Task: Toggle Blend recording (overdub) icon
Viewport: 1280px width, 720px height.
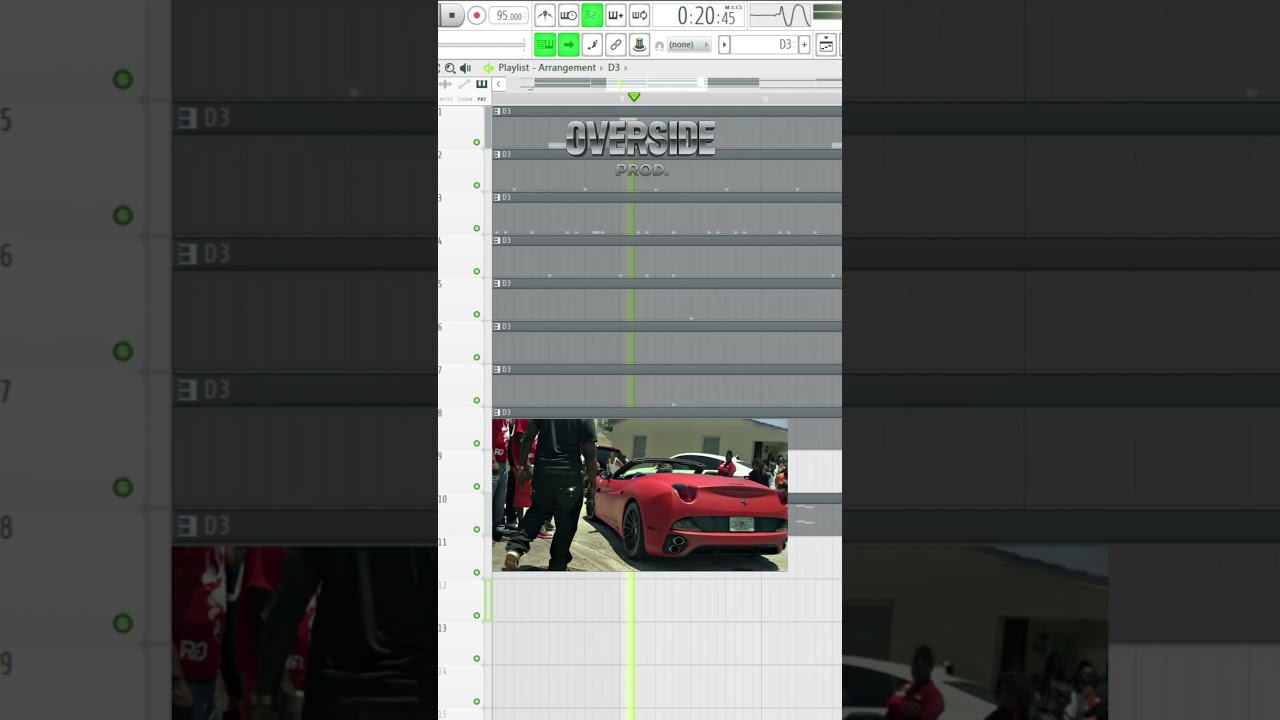Action: point(615,15)
